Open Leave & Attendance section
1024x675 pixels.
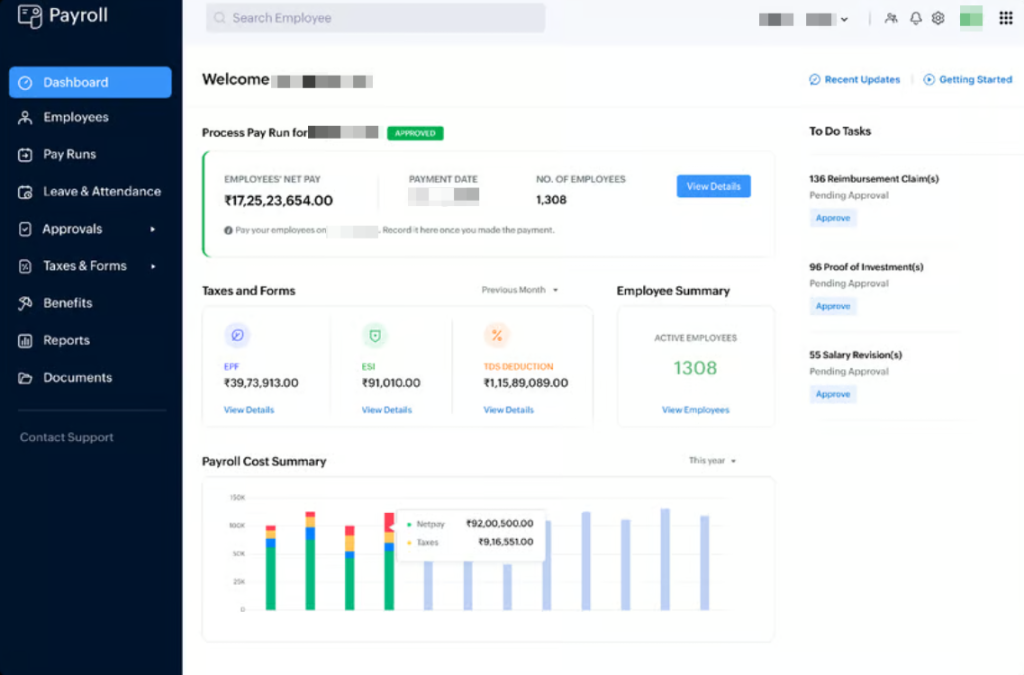(x=101, y=191)
